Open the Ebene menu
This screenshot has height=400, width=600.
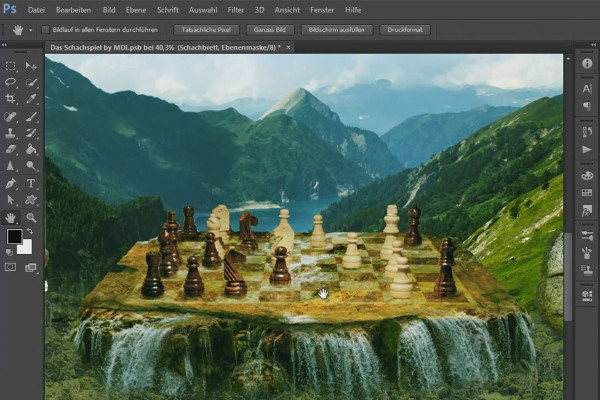(136, 10)
